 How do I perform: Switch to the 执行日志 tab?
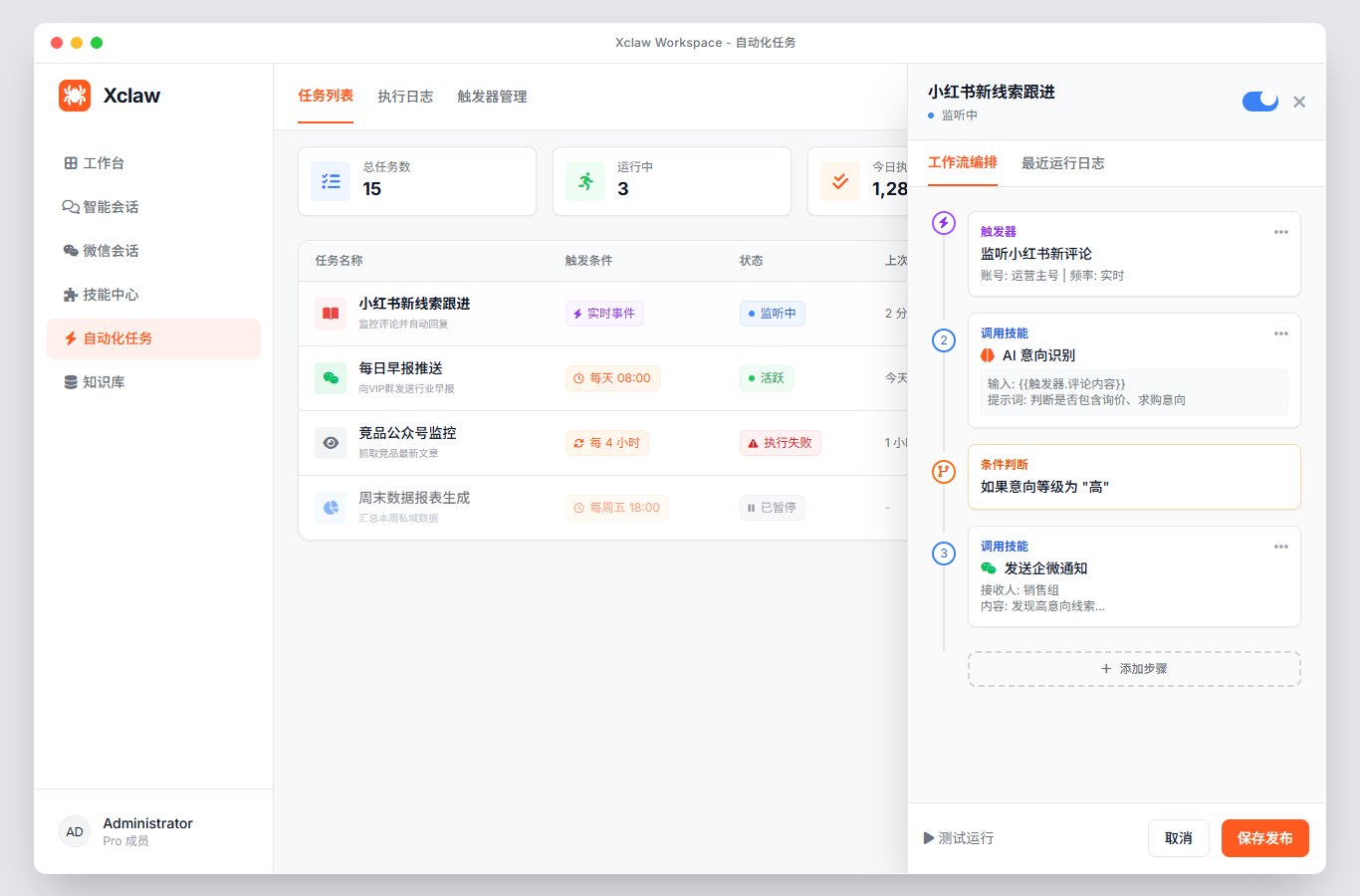pos(405,97)
